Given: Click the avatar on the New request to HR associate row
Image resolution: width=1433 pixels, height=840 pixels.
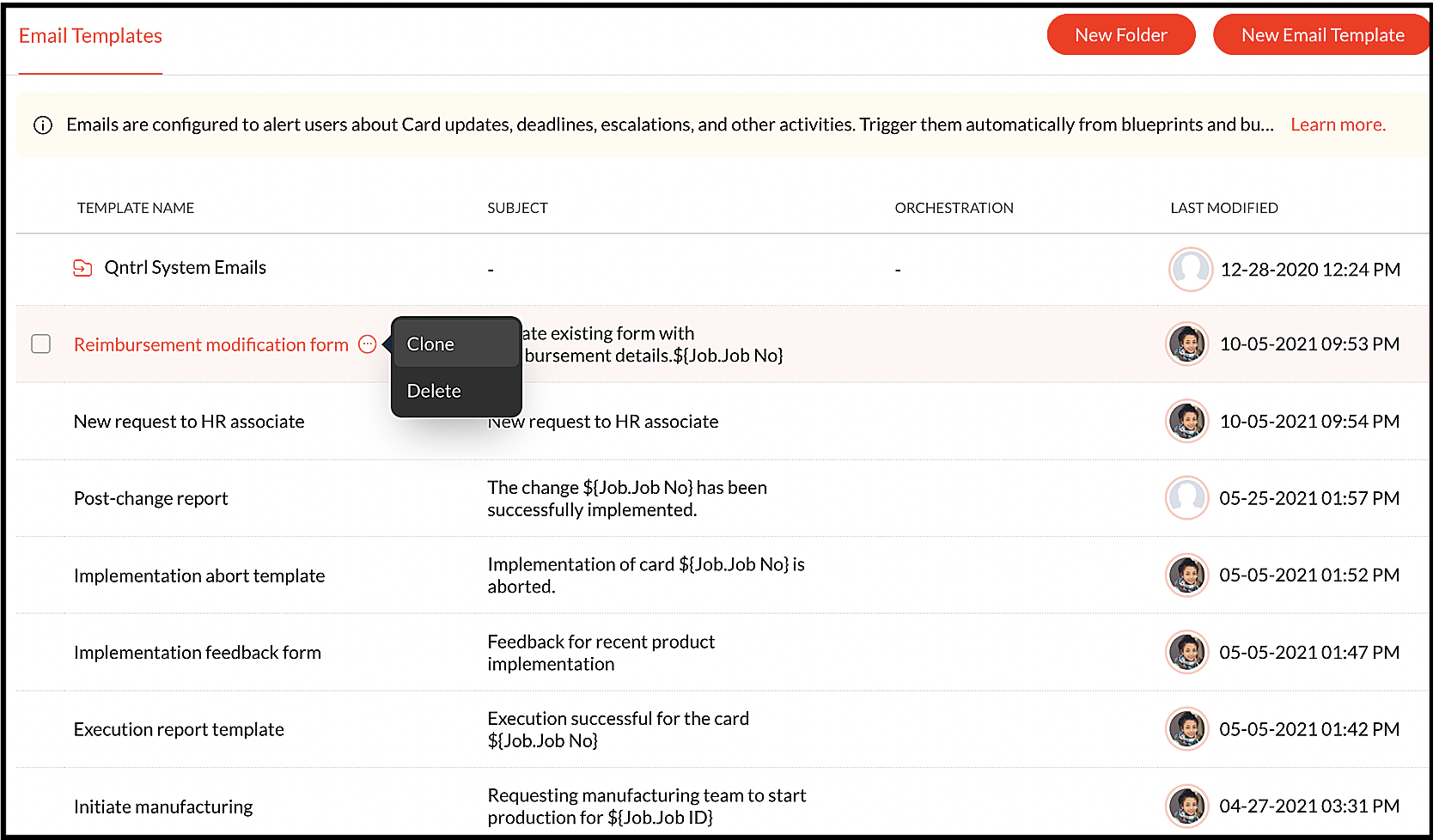Looking at the screenshot, I should pos(1186,421).
